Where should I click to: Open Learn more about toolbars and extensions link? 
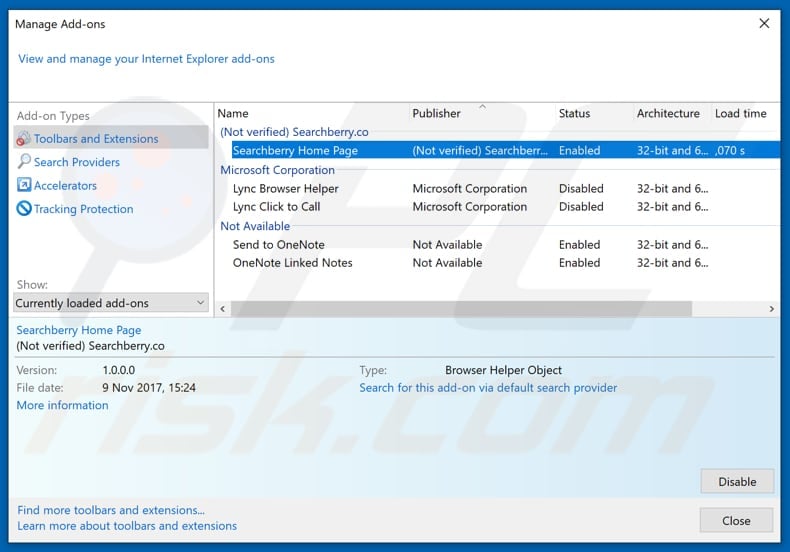pyautogui.click(x=127, y=526)
